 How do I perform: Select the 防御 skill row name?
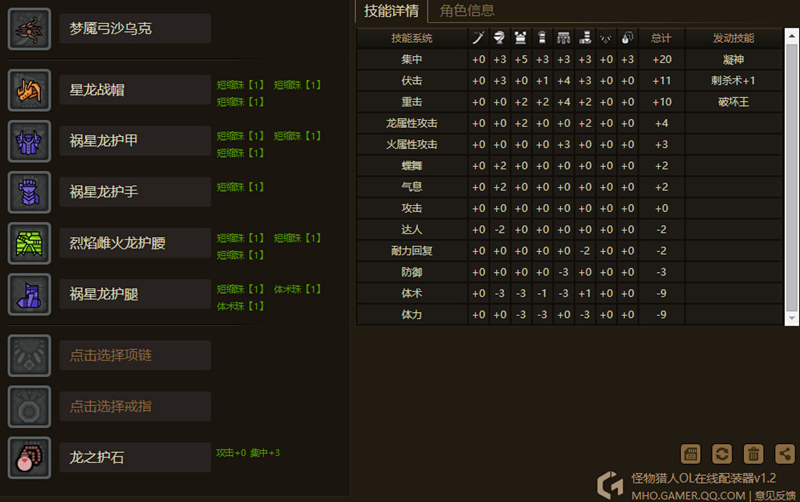[412, 272]
